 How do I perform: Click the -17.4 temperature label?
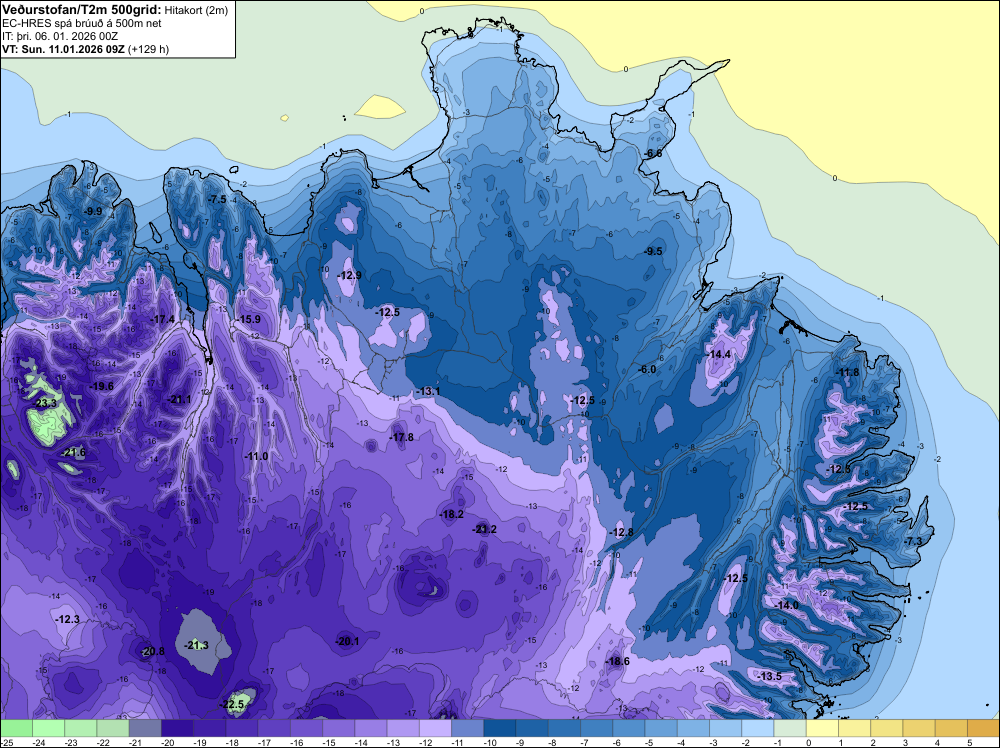pos(162,319)
